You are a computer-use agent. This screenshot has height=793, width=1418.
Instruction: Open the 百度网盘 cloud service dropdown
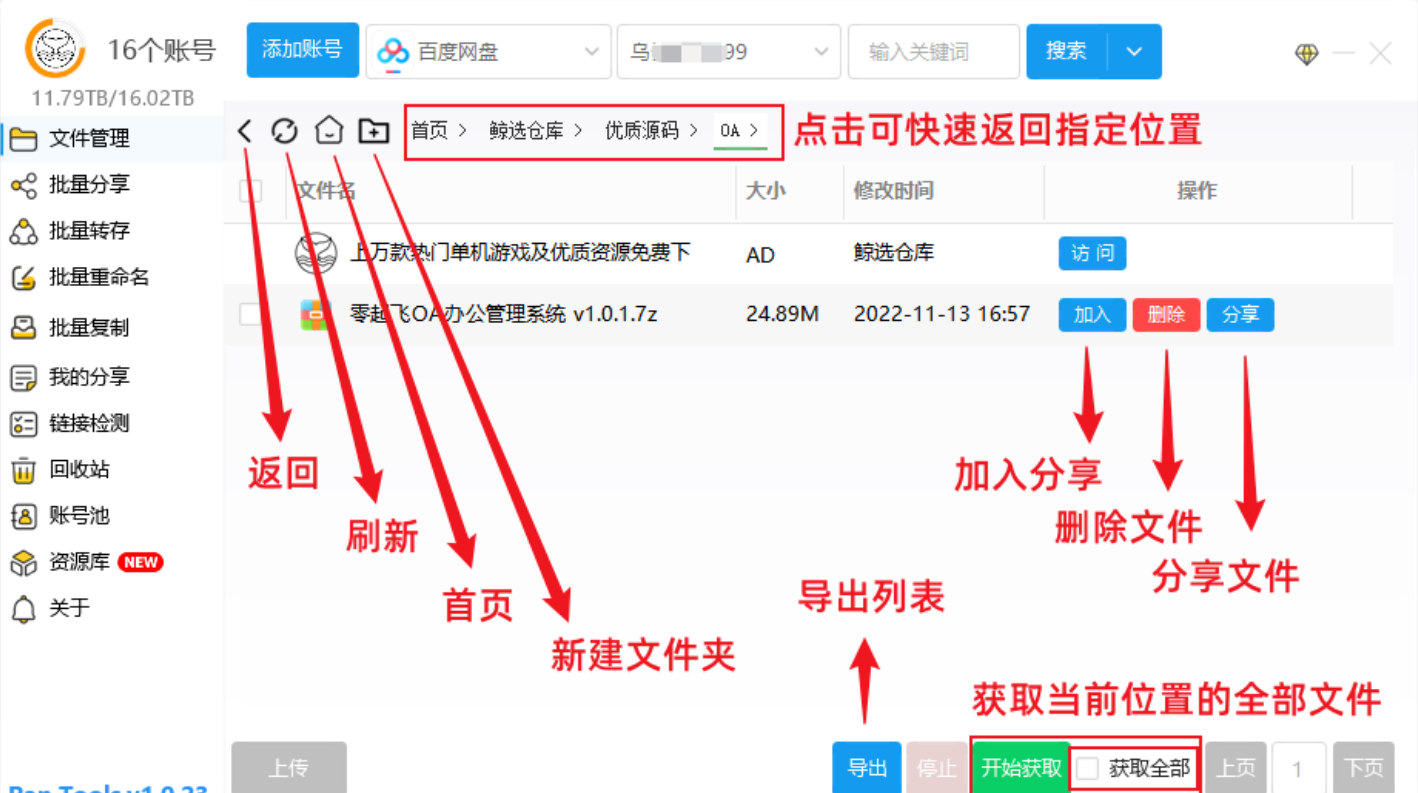[489, 50]
